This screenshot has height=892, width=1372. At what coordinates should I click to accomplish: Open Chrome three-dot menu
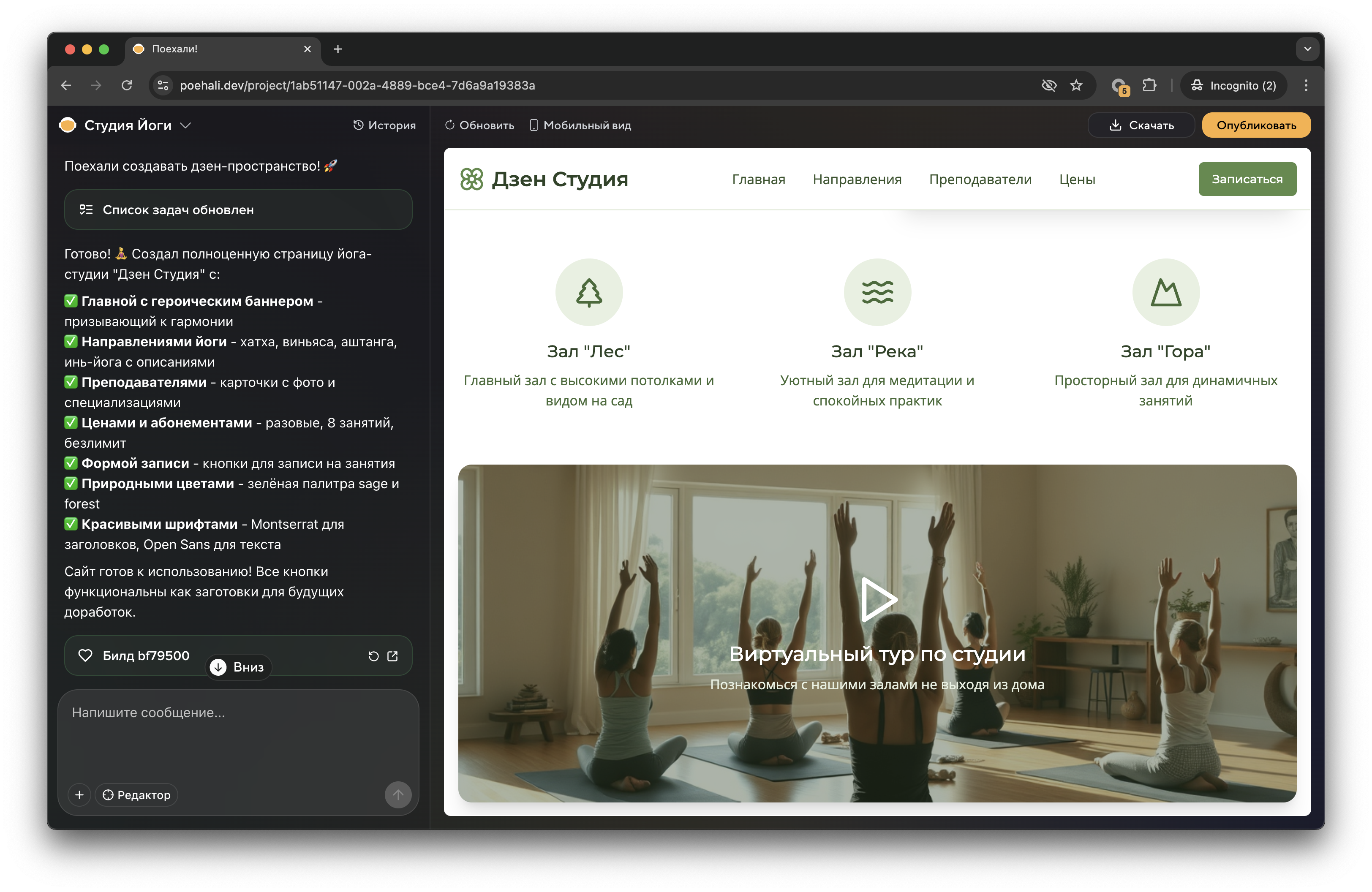coord(1306,85)
